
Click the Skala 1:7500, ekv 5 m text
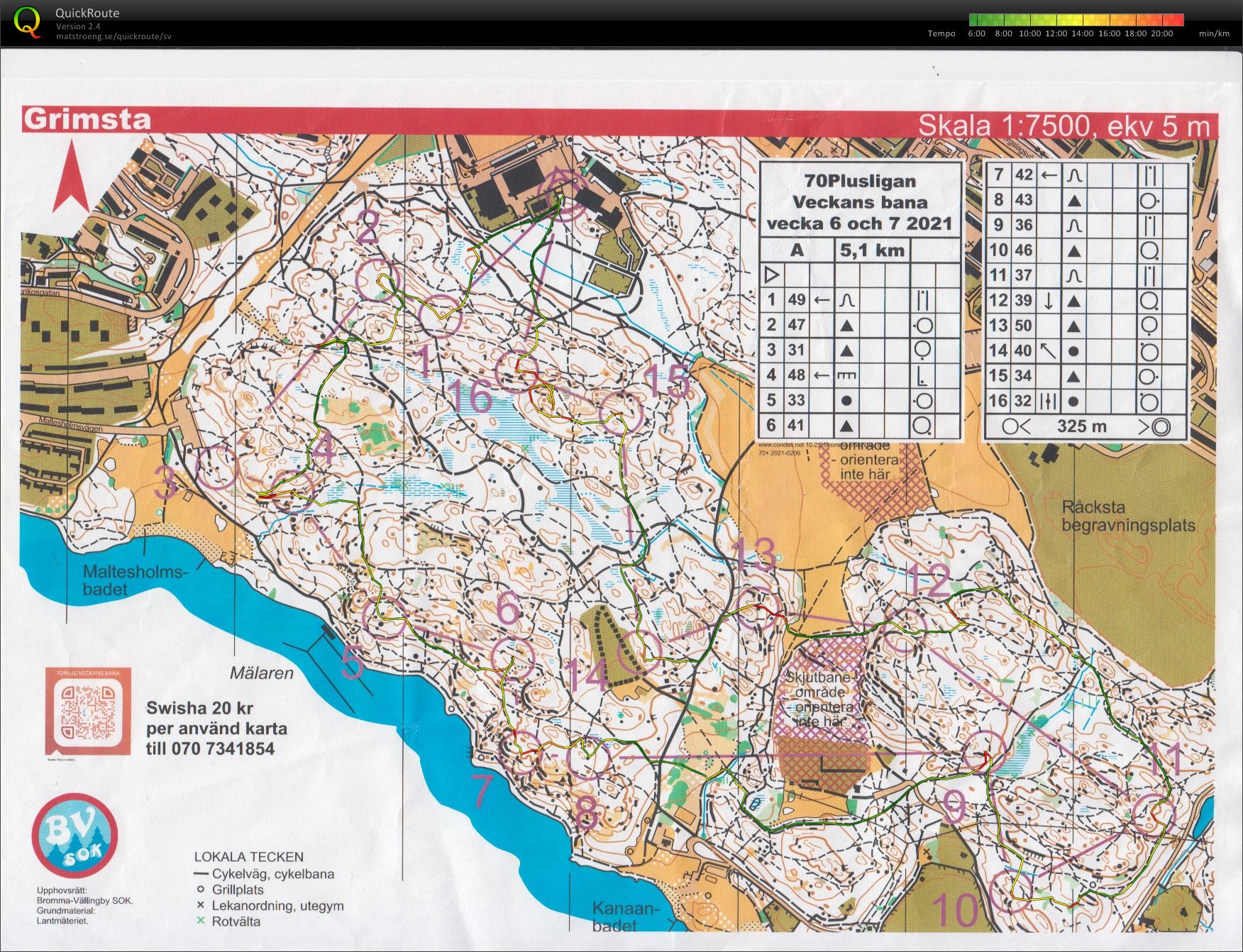point(1064,126)
